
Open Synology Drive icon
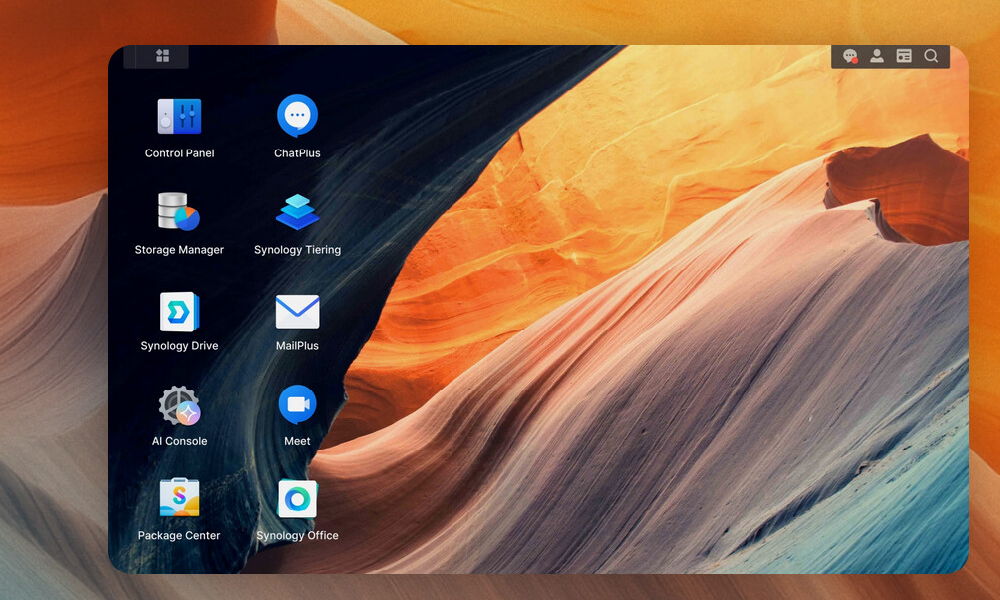tap(179, 311)
